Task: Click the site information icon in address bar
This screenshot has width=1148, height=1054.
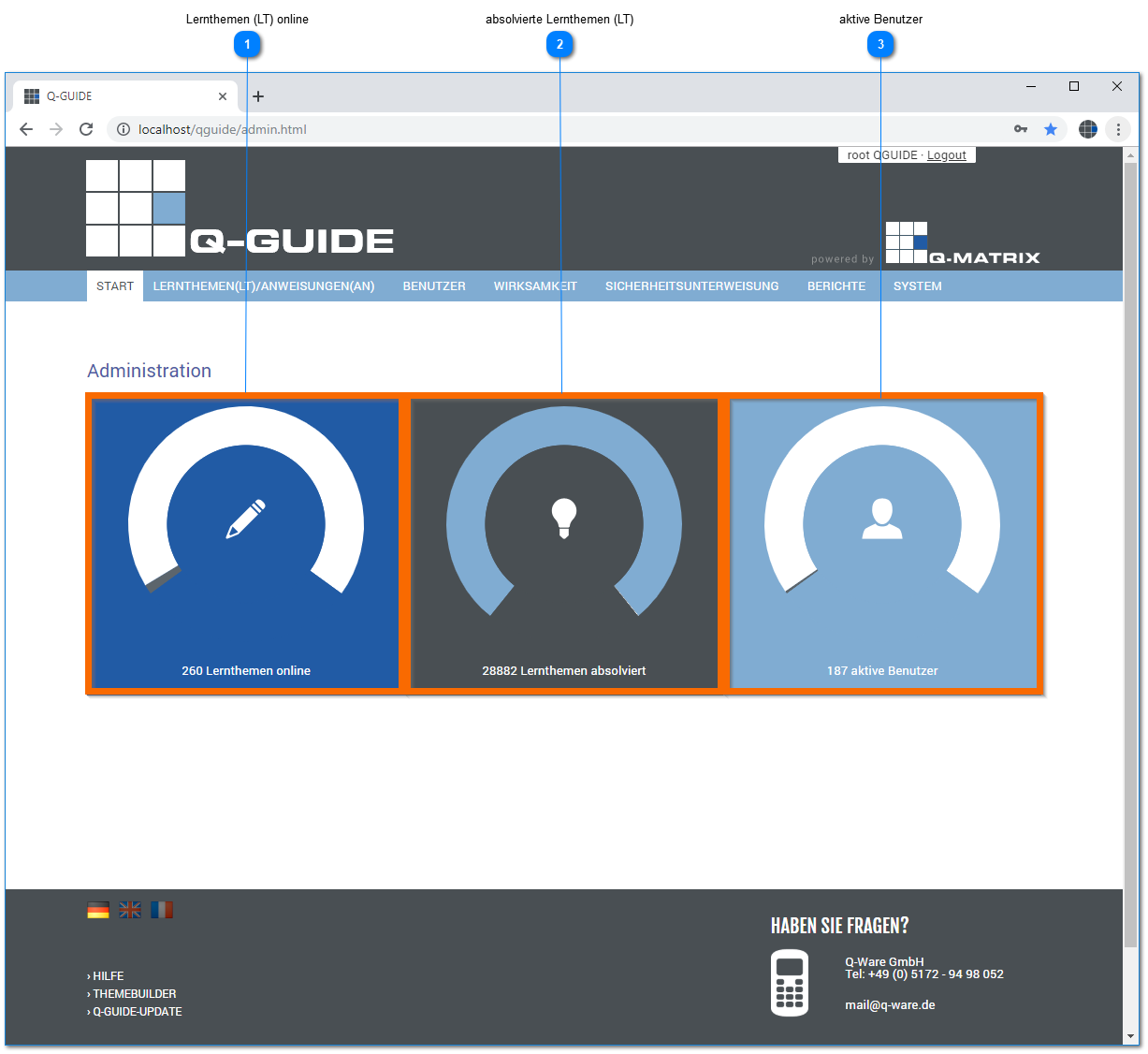Action: (123, 129)
